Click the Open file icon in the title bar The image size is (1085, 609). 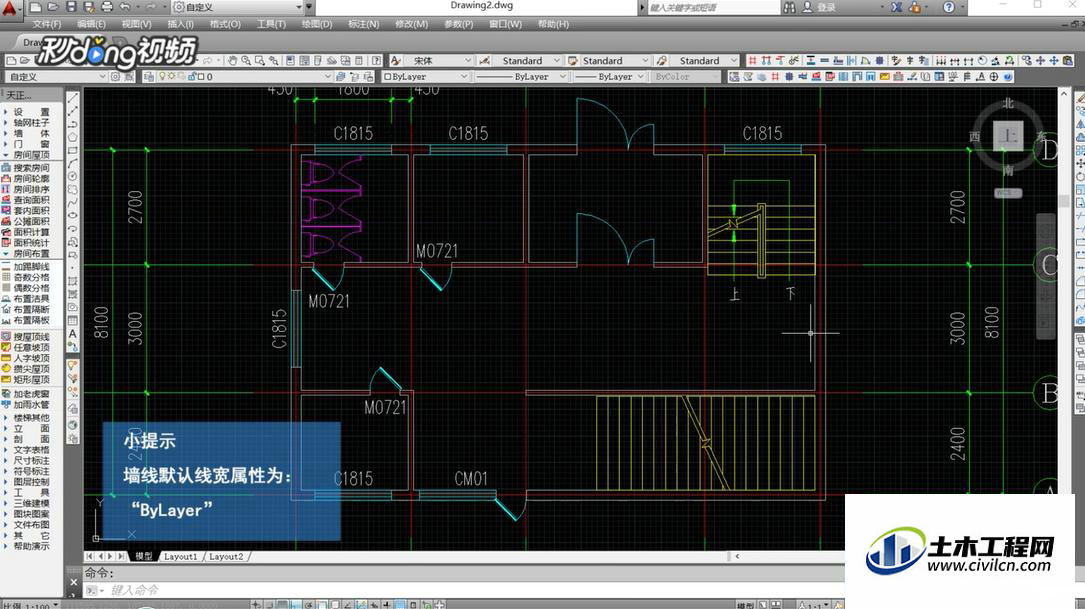(x=53, y=7)
